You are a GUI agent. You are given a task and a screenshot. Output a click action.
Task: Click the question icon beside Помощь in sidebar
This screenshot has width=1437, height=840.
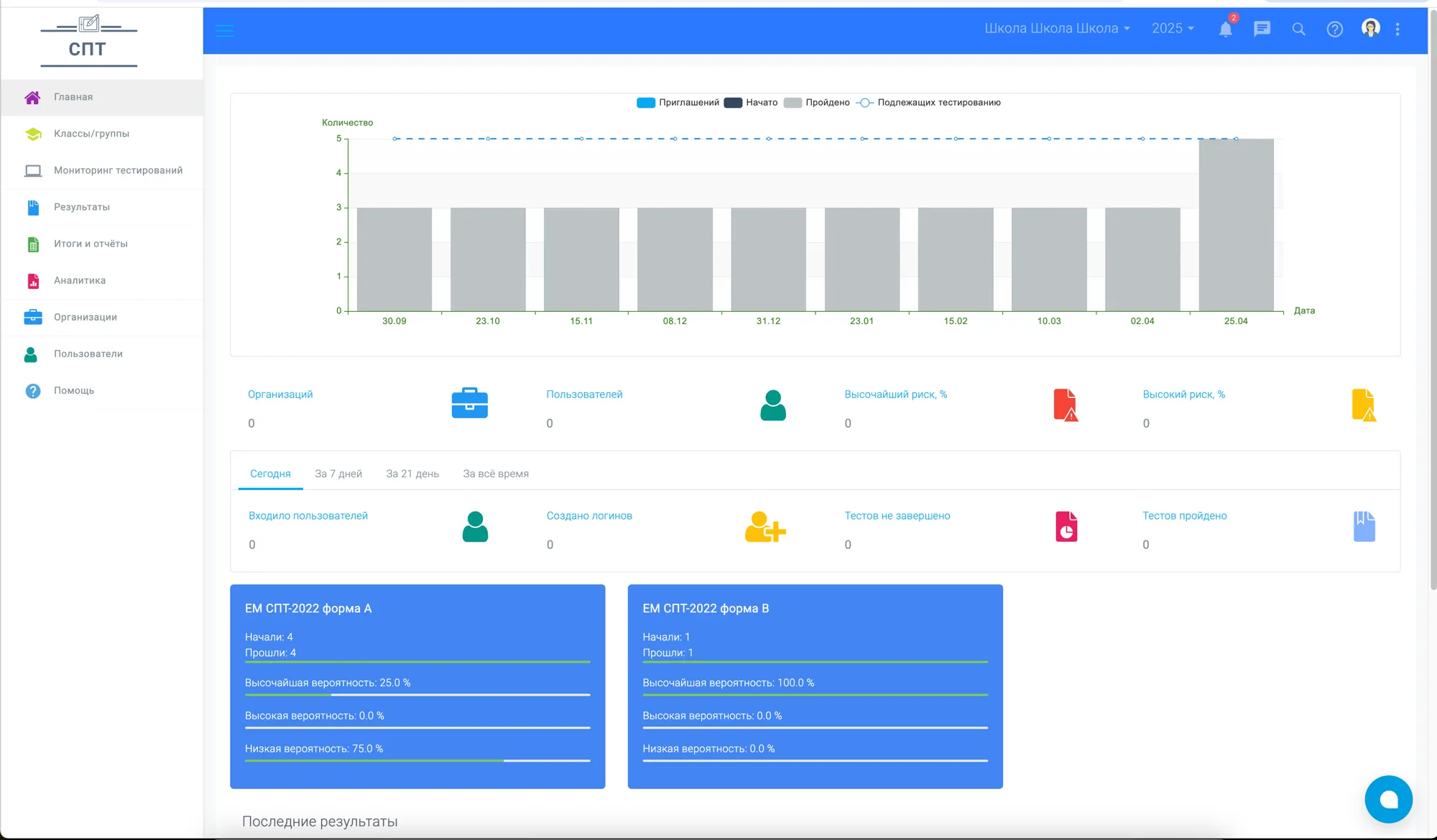click(x=33, y=391)
